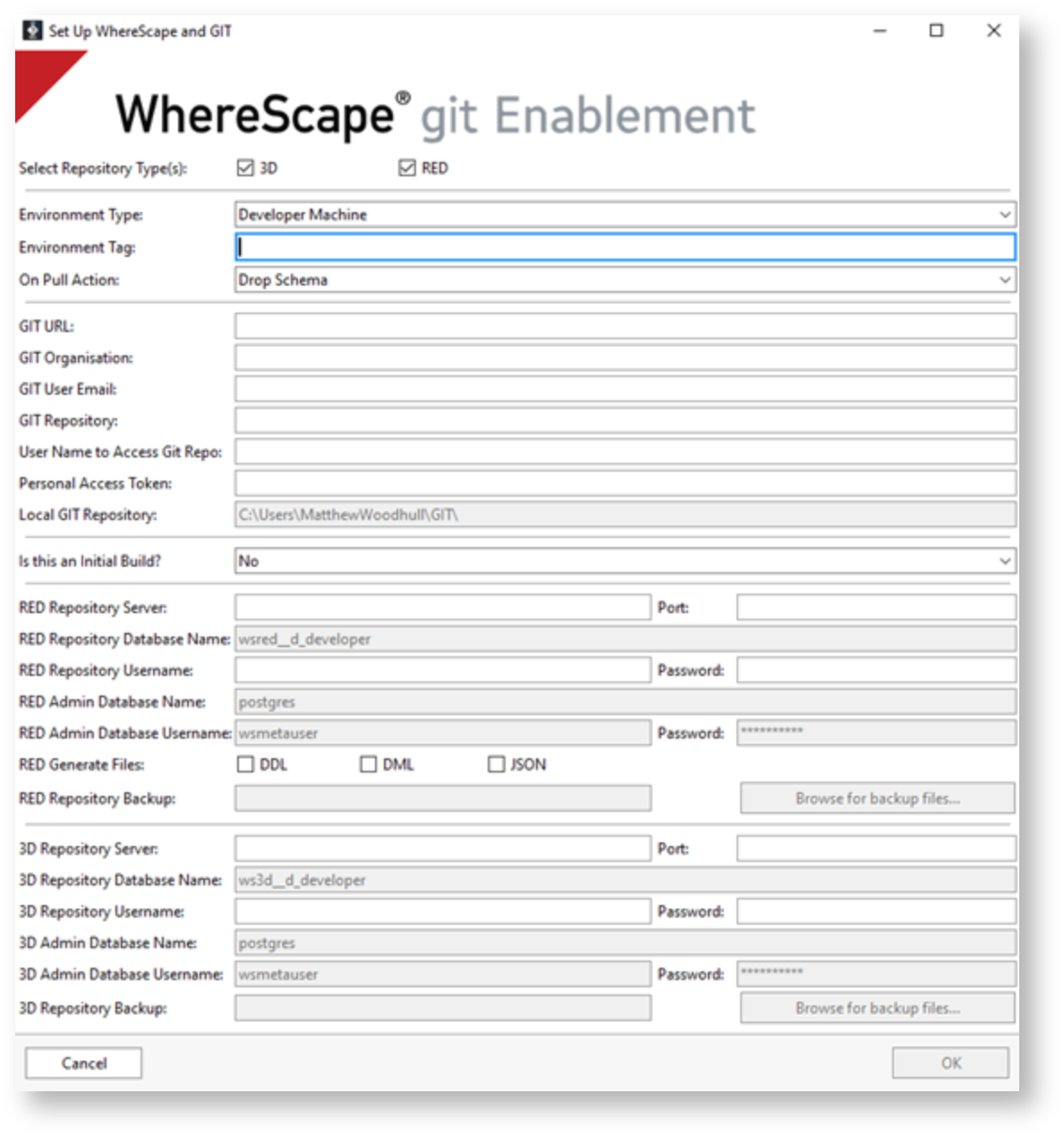Click the User Name to Access Git Repo field
Image resolution: width=1064 pixels, height=1136 pixels.
click(x=626, y=452)
